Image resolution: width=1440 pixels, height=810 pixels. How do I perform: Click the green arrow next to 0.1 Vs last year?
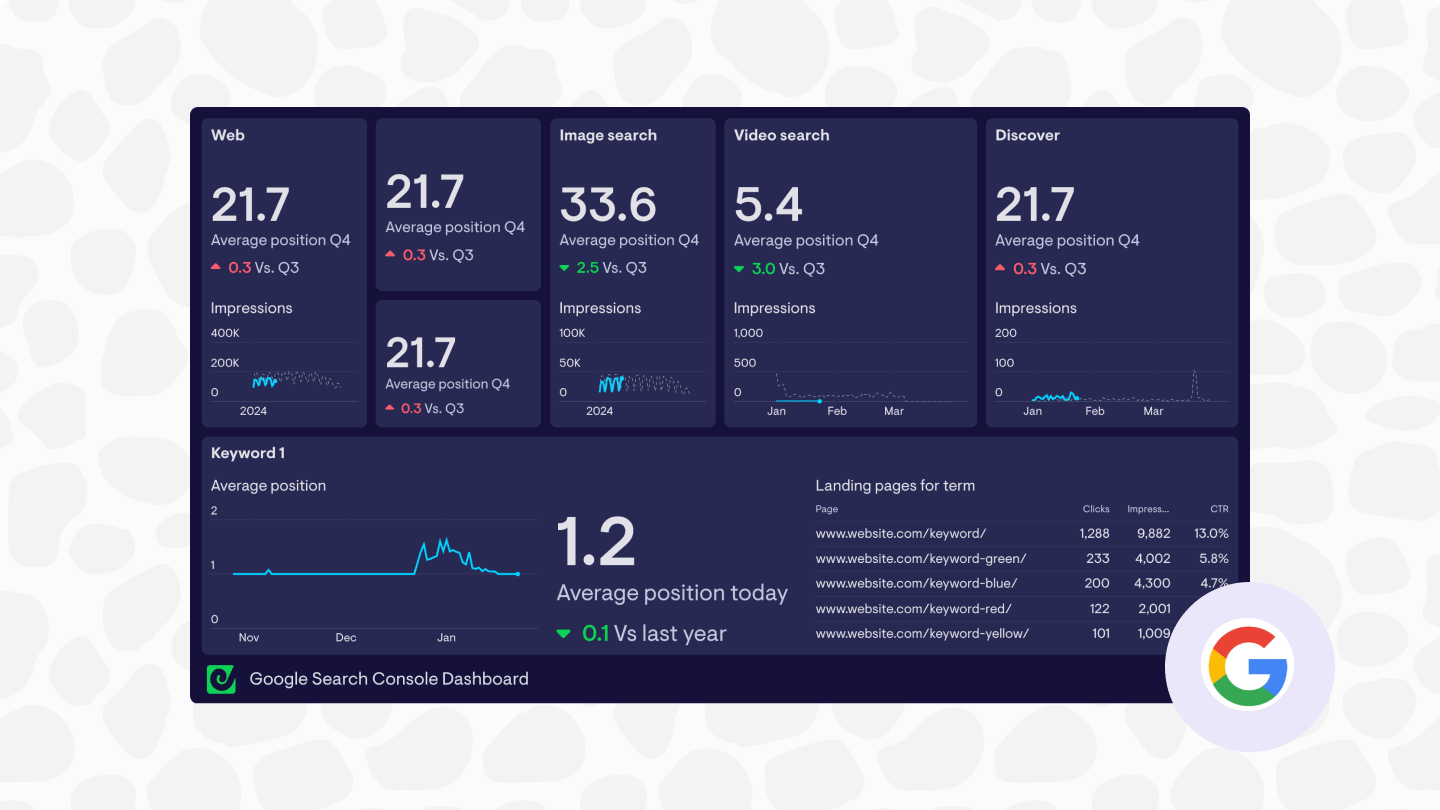565,632
